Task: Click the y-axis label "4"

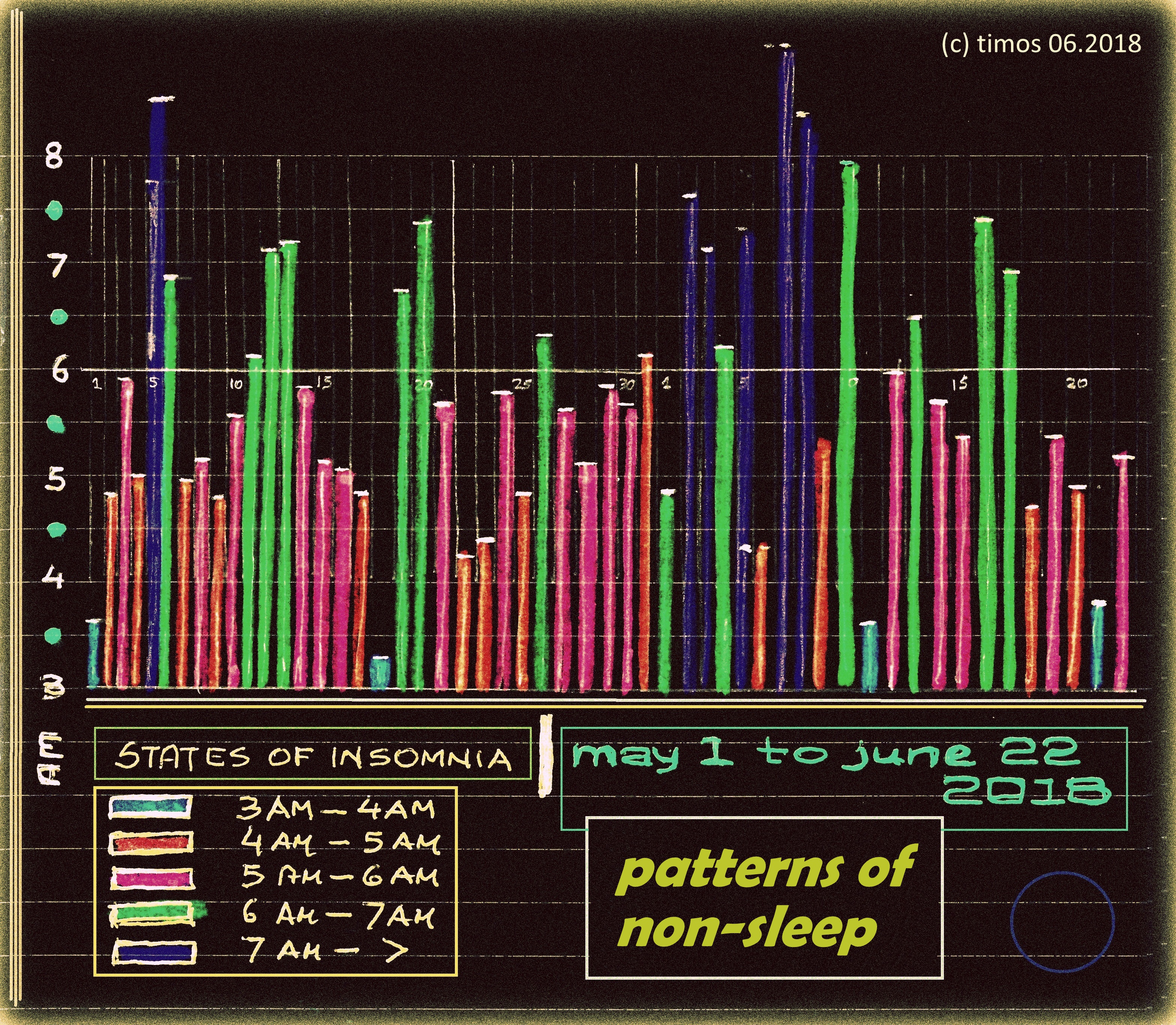Action: point(53,578)
